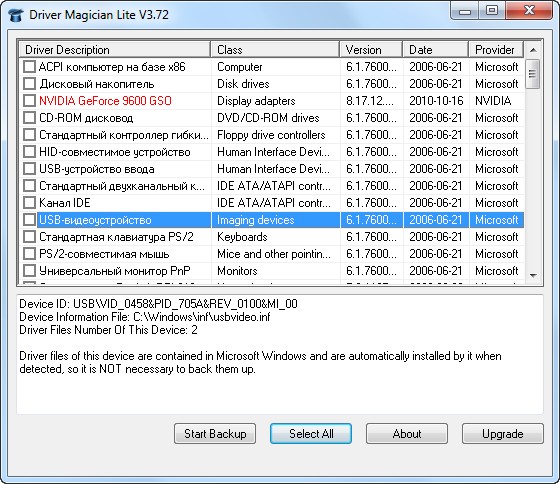
Task: Click the Floppy drive controllers class cell
Action: [271, 135]
